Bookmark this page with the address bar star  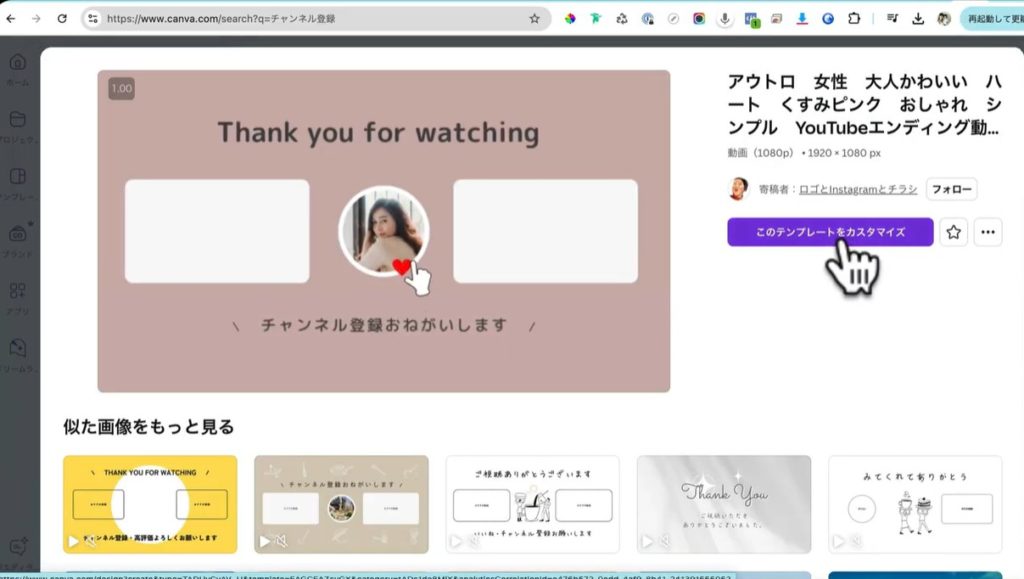(x=534, y=18)
